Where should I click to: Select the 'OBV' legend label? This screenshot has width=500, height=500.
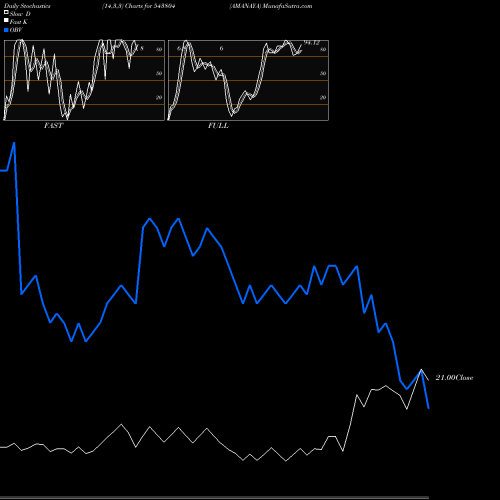[x=16, y=30]
